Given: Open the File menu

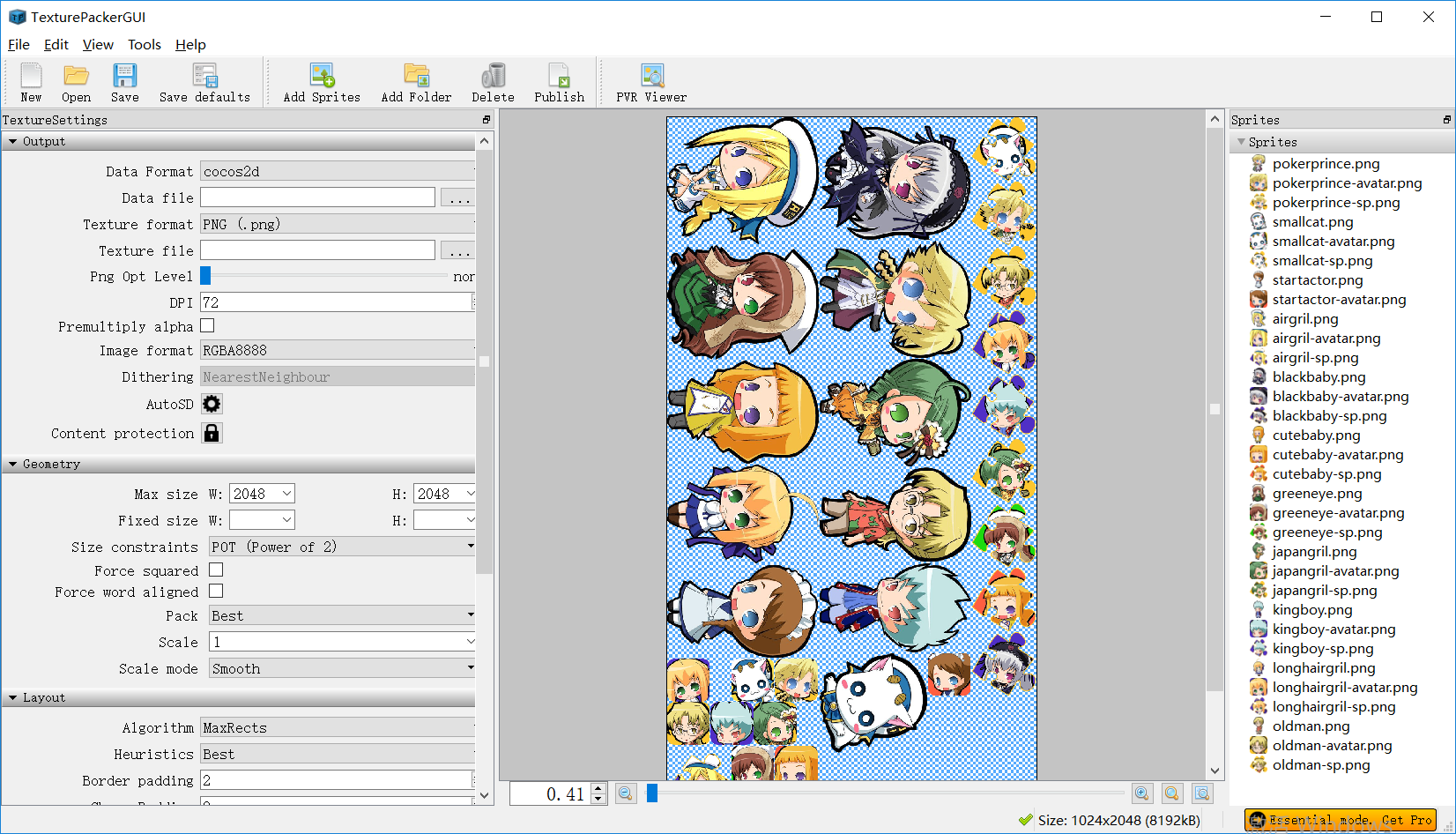Looking at the screenshot, I should tap(19, 44).
